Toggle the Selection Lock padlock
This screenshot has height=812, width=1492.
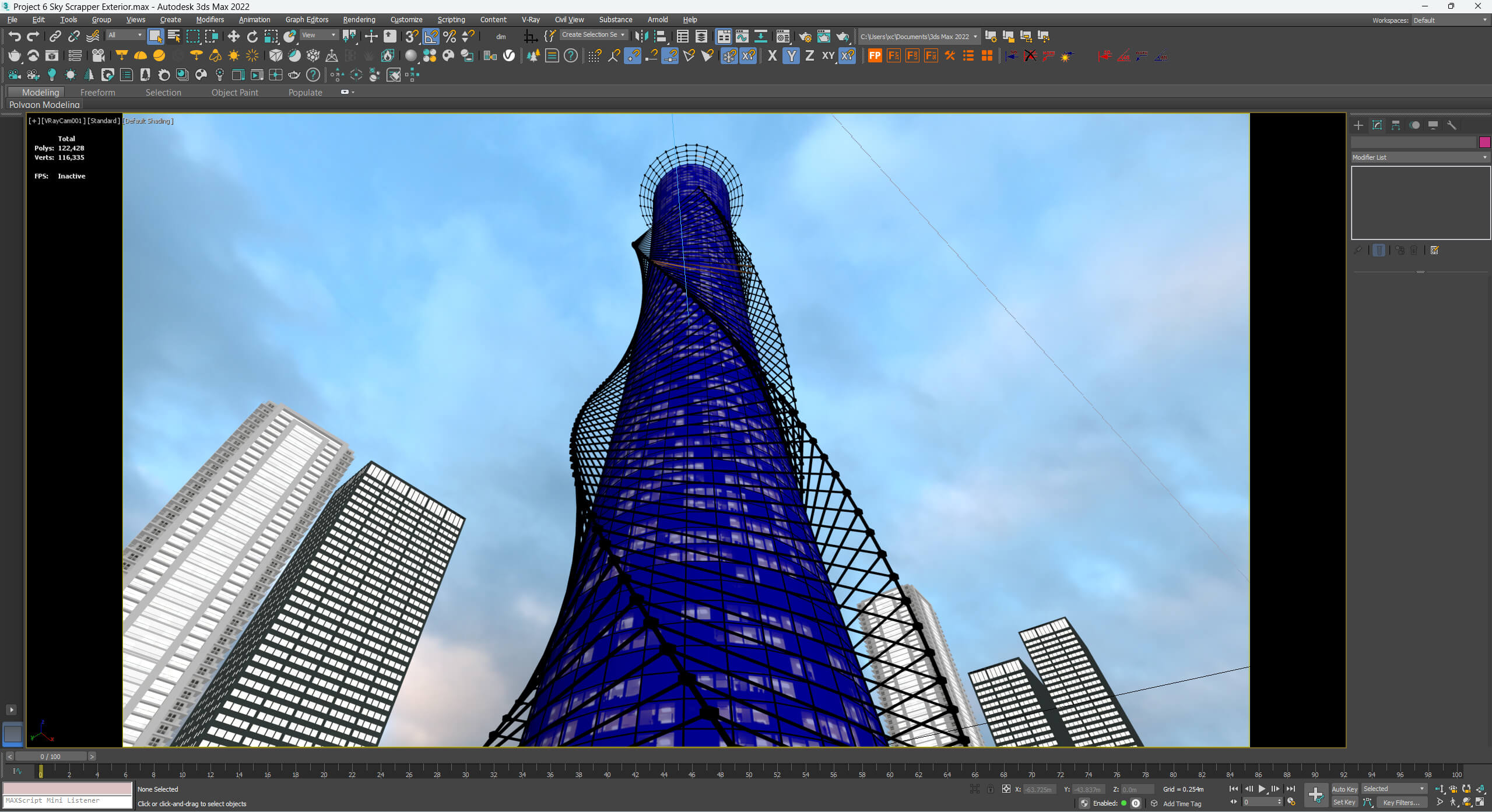(990, 789)
